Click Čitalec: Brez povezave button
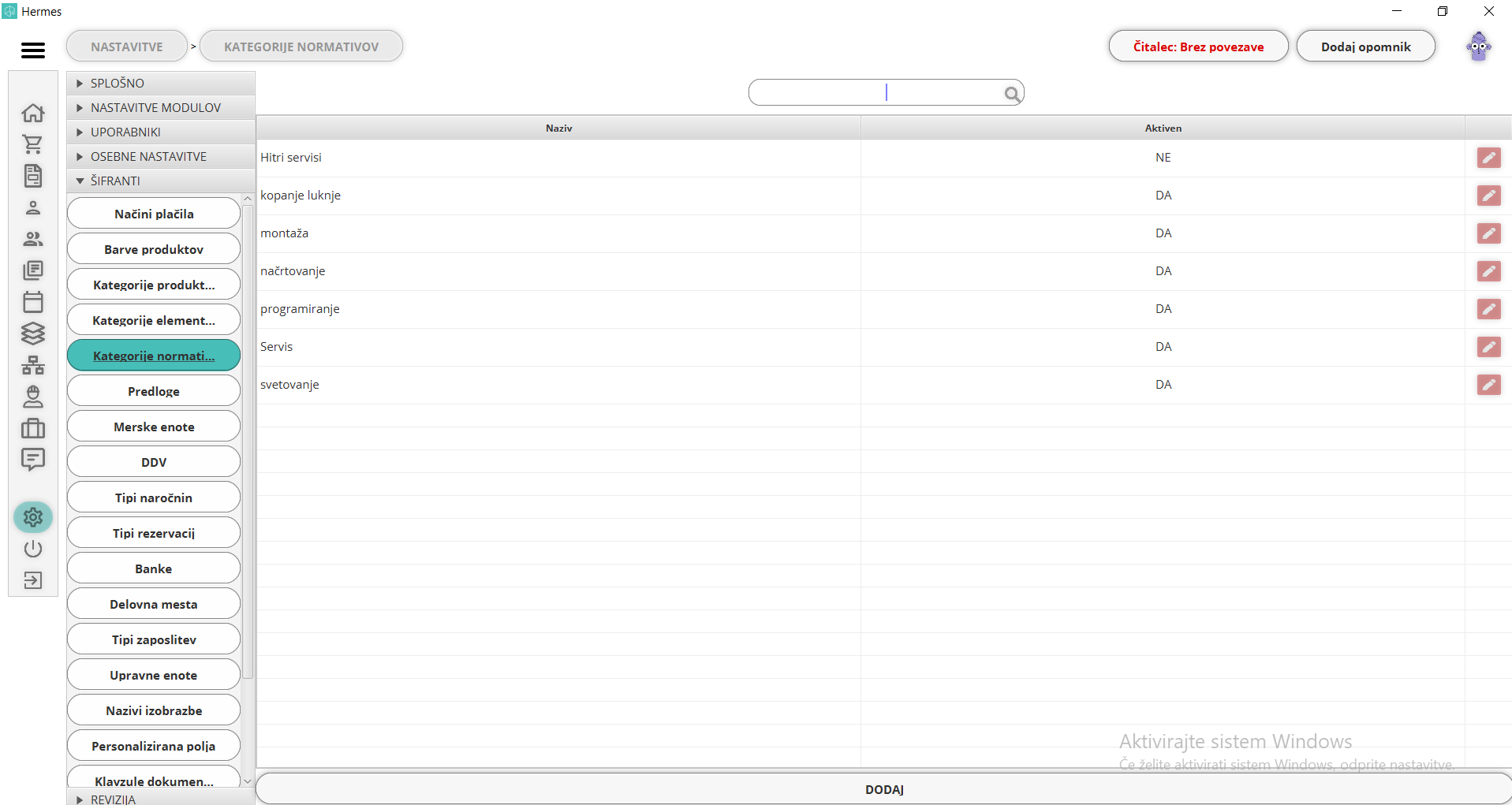 coord(1198,47)
